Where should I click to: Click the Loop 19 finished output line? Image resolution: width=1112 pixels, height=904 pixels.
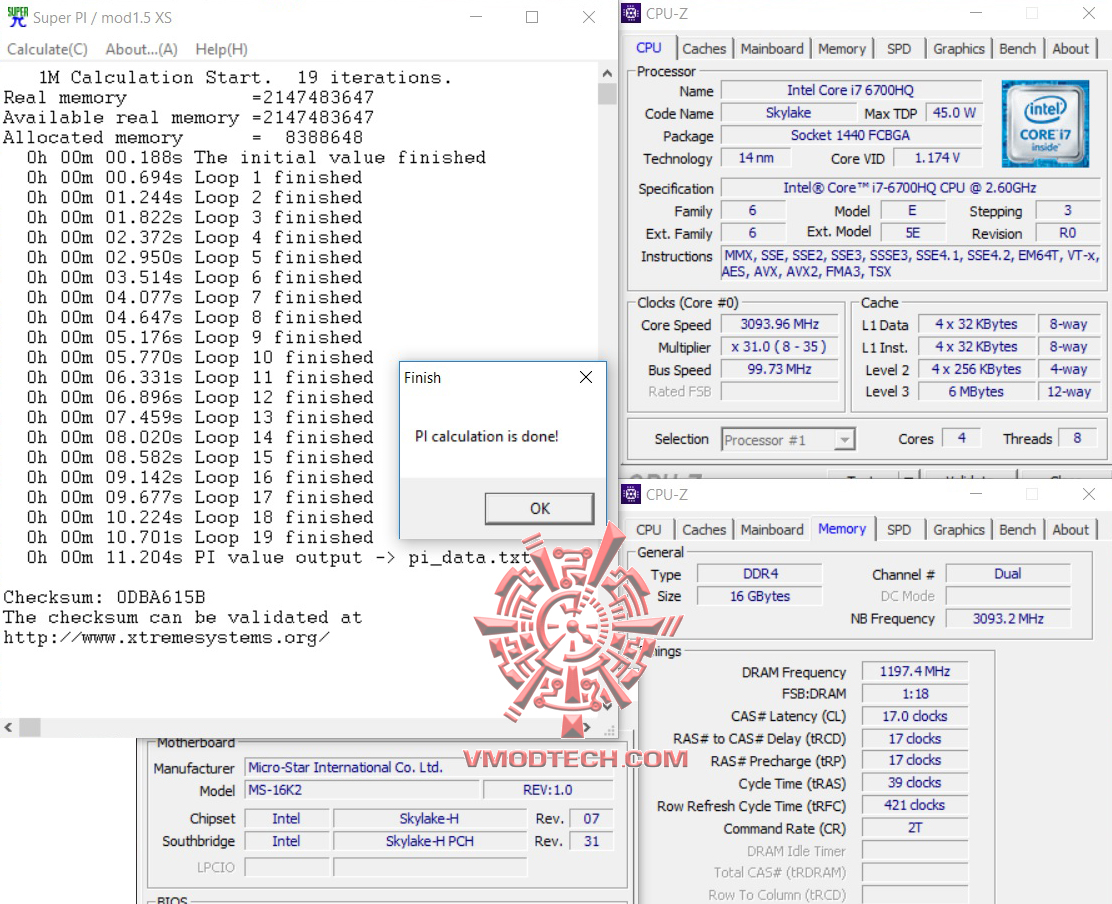(x=200, y=537)
